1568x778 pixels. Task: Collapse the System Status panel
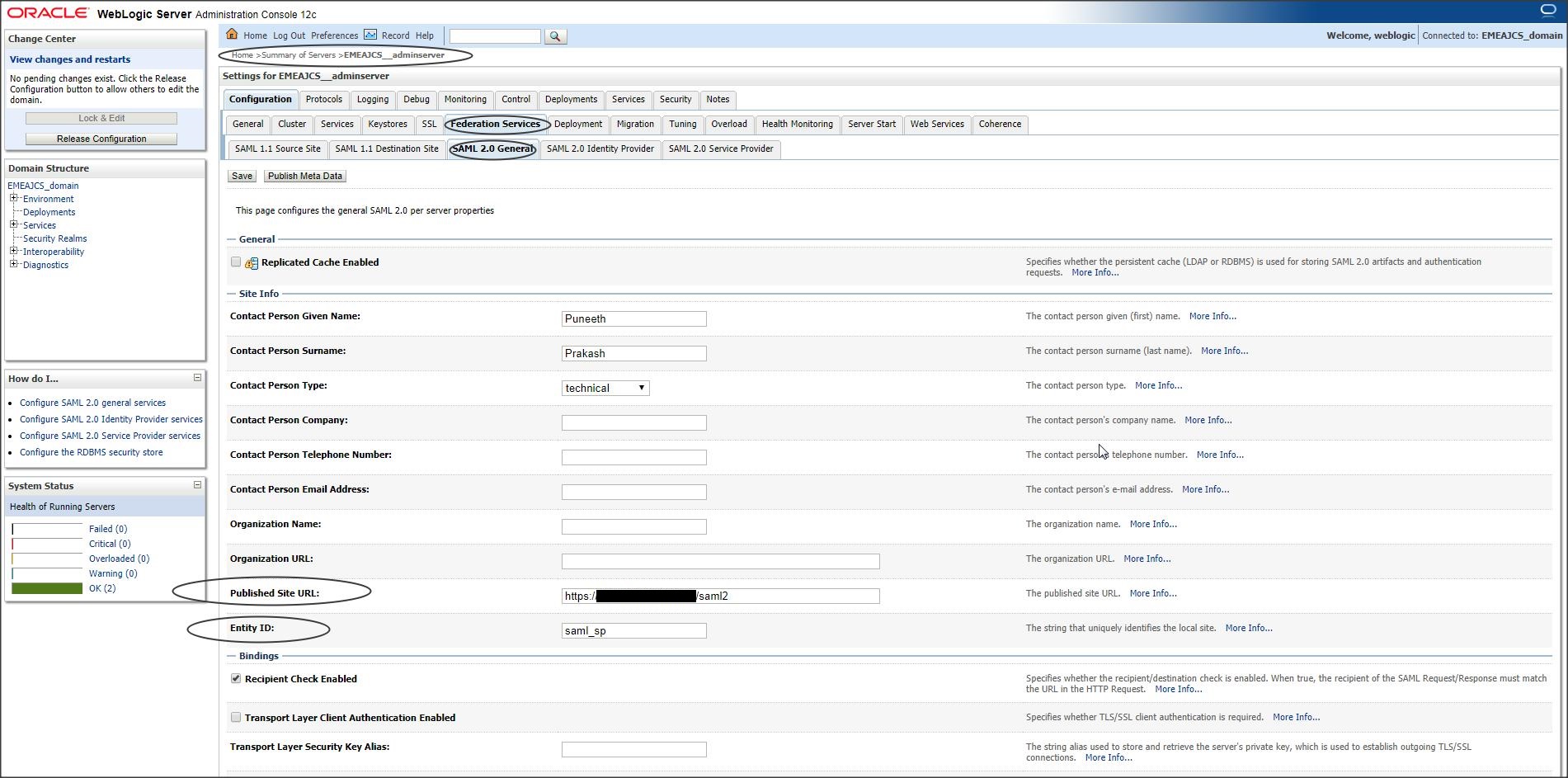[x=197, y=485]
